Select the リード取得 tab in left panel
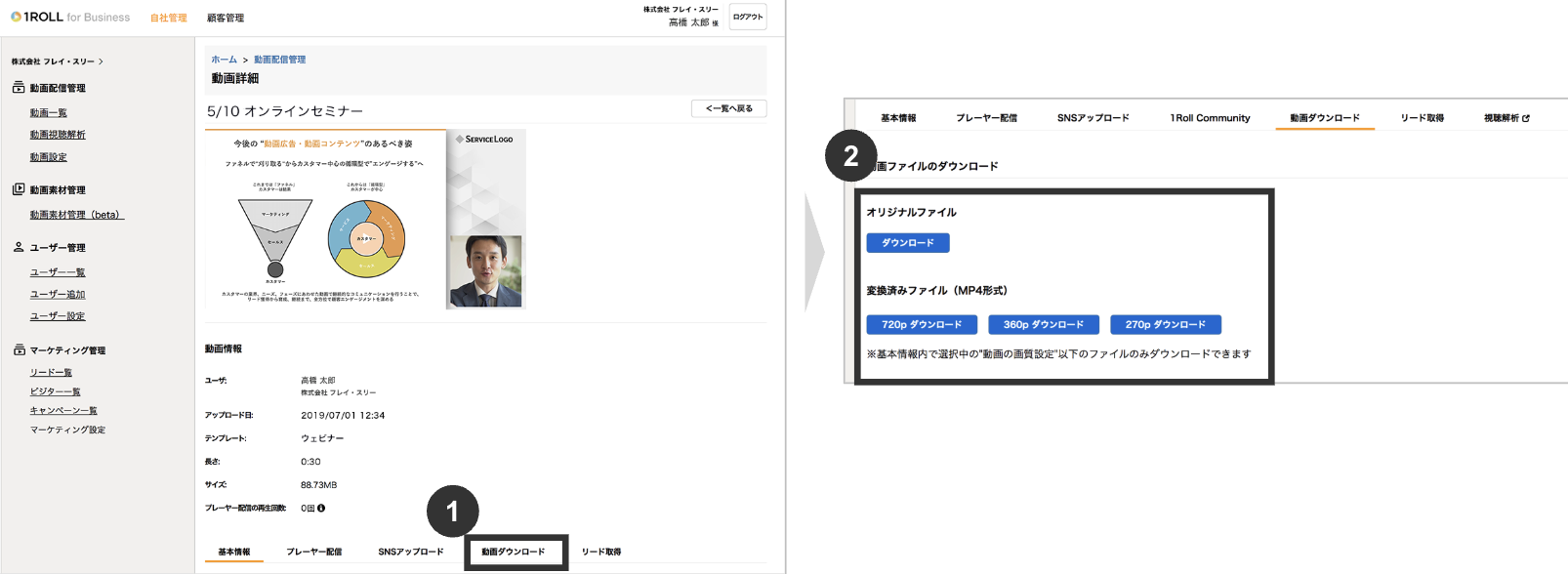 601,552
